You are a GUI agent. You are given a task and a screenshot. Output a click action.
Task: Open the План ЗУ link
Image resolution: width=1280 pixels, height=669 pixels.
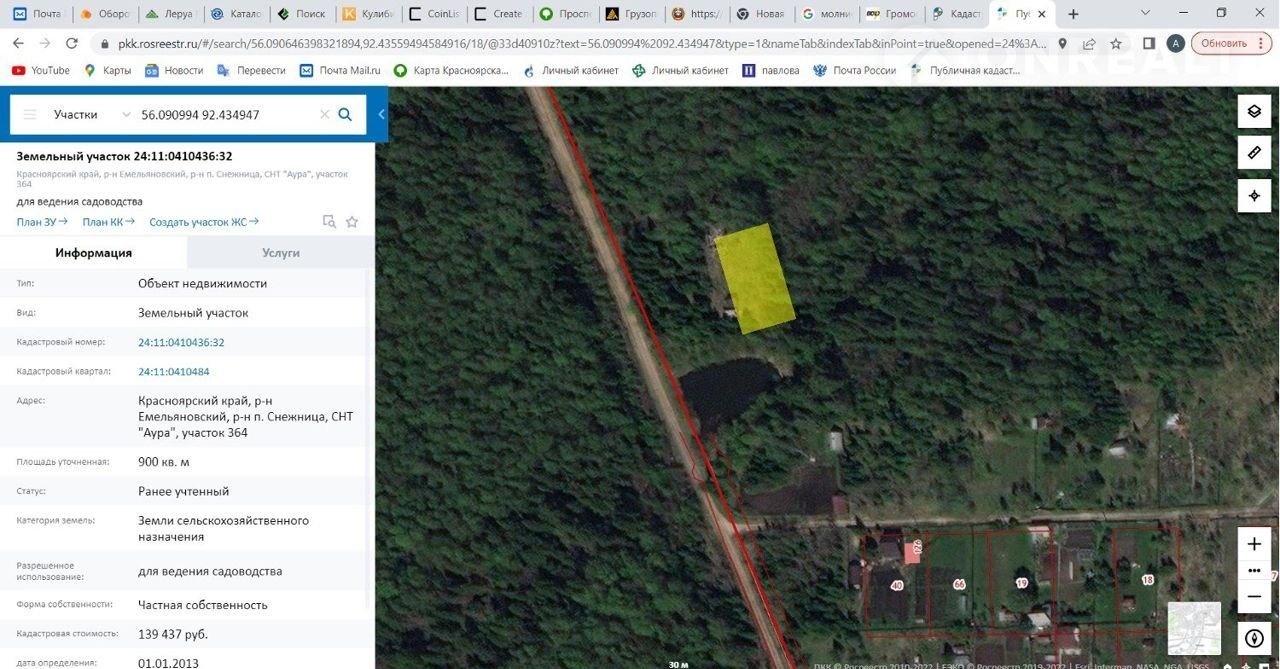point(42,222)
